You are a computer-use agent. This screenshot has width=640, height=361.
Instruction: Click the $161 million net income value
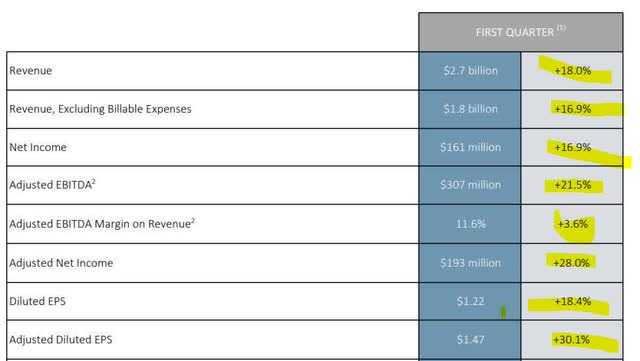tap(471, 147)
